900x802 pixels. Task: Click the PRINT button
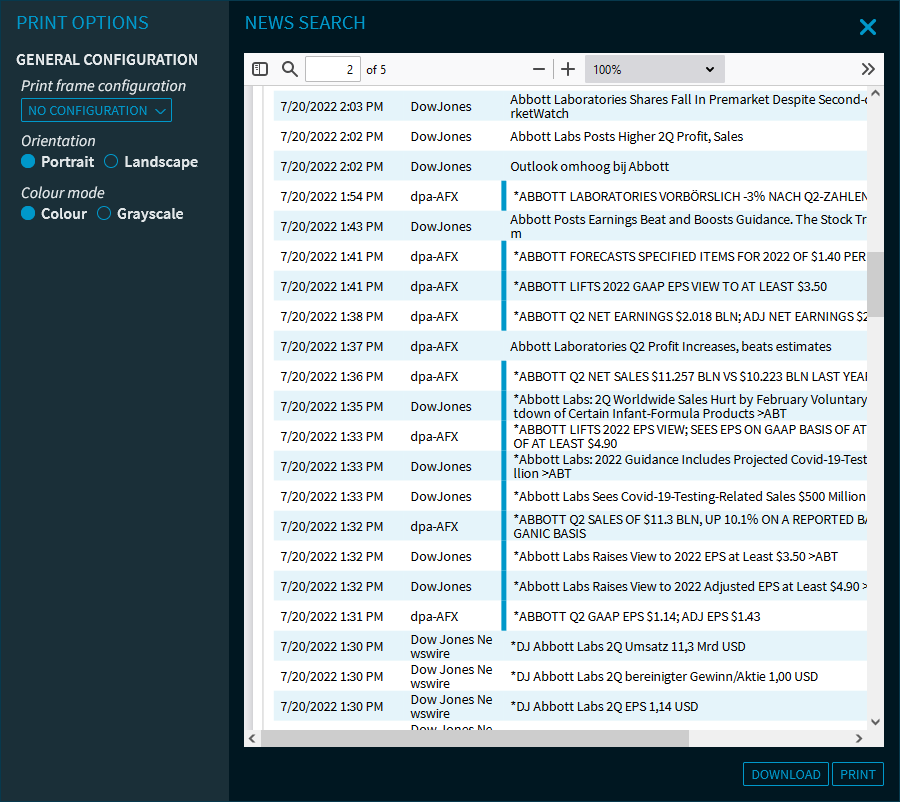[858, 774]
